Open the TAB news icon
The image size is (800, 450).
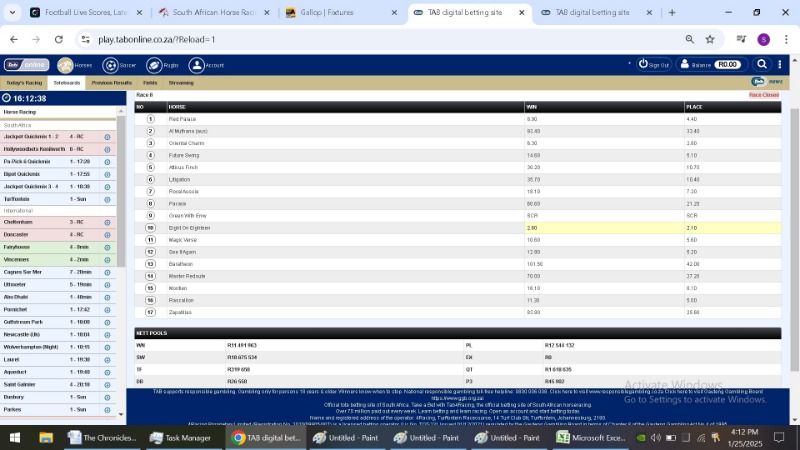[x=759, y=82]
